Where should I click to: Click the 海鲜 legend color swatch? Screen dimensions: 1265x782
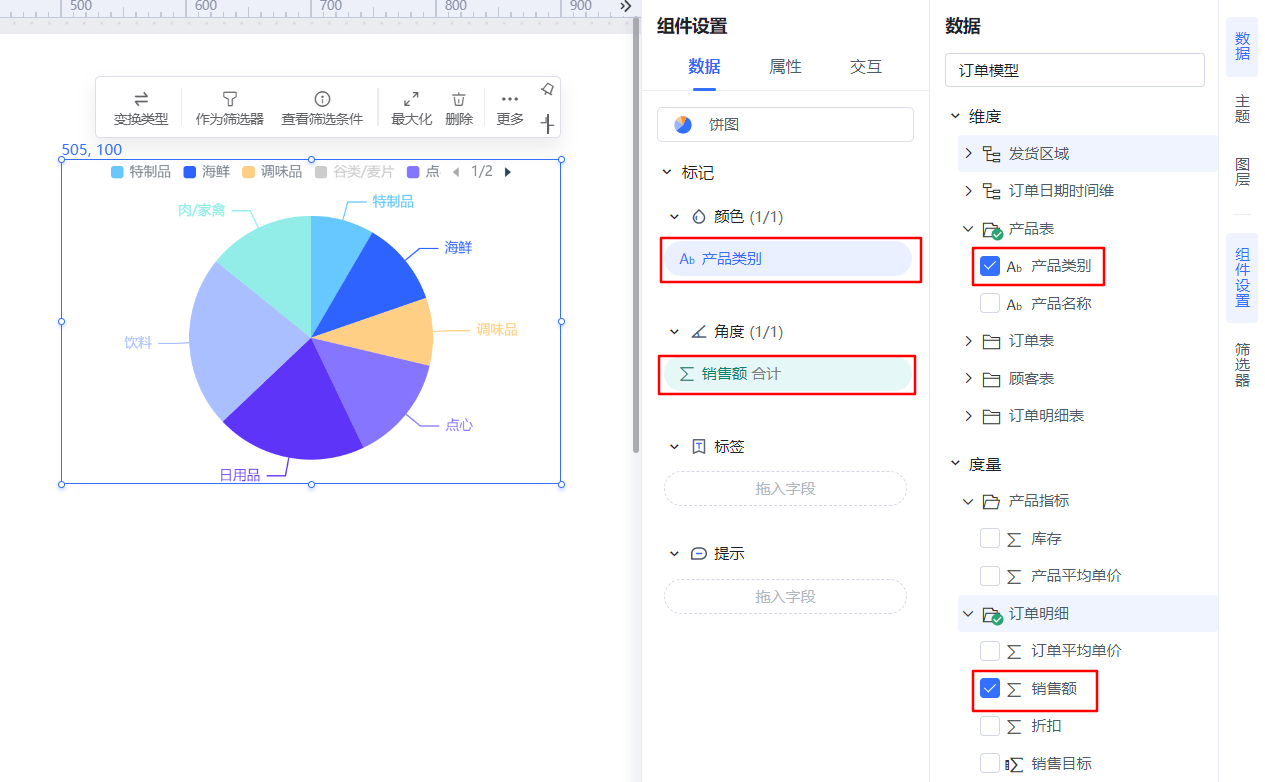pos(190,172)
